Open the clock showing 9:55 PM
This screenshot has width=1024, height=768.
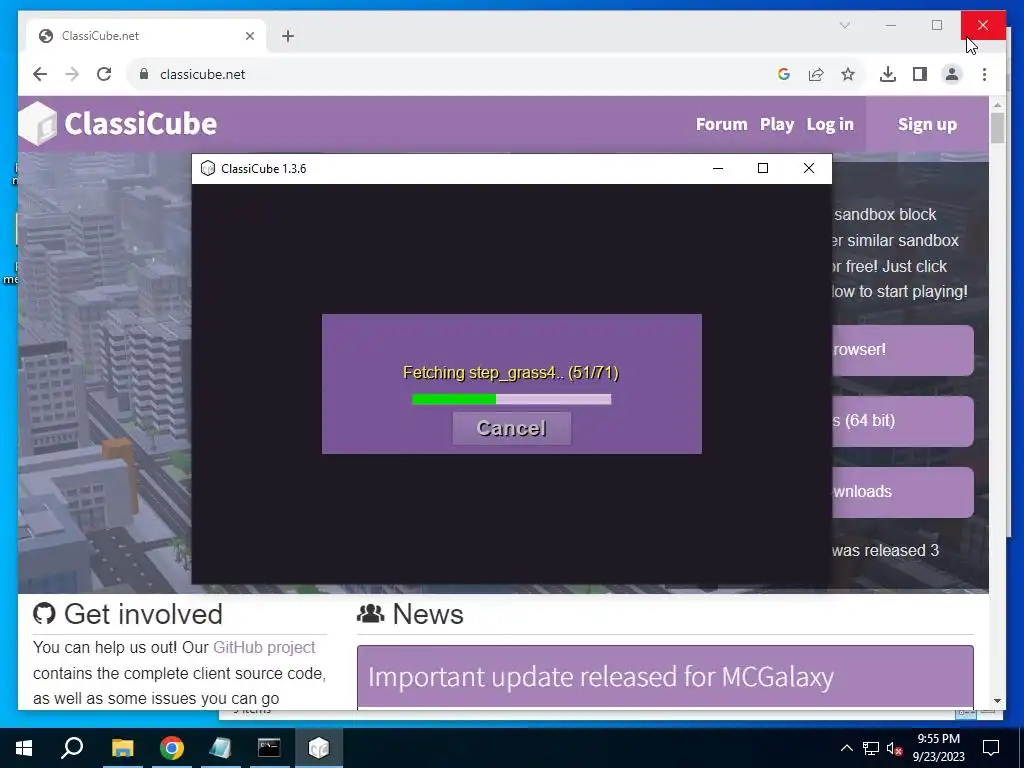[x=938, y=748]
